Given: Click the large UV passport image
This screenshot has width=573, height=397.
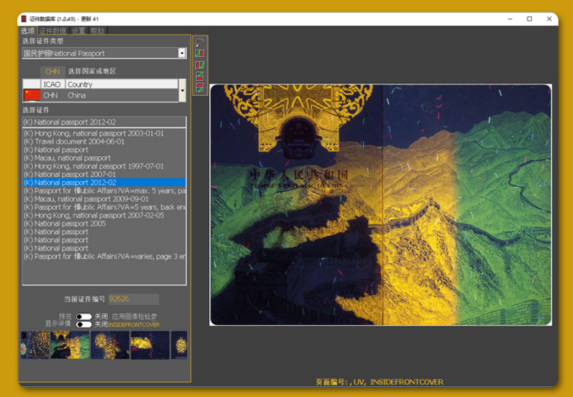Looking at the screenshot, I should 380,205.
